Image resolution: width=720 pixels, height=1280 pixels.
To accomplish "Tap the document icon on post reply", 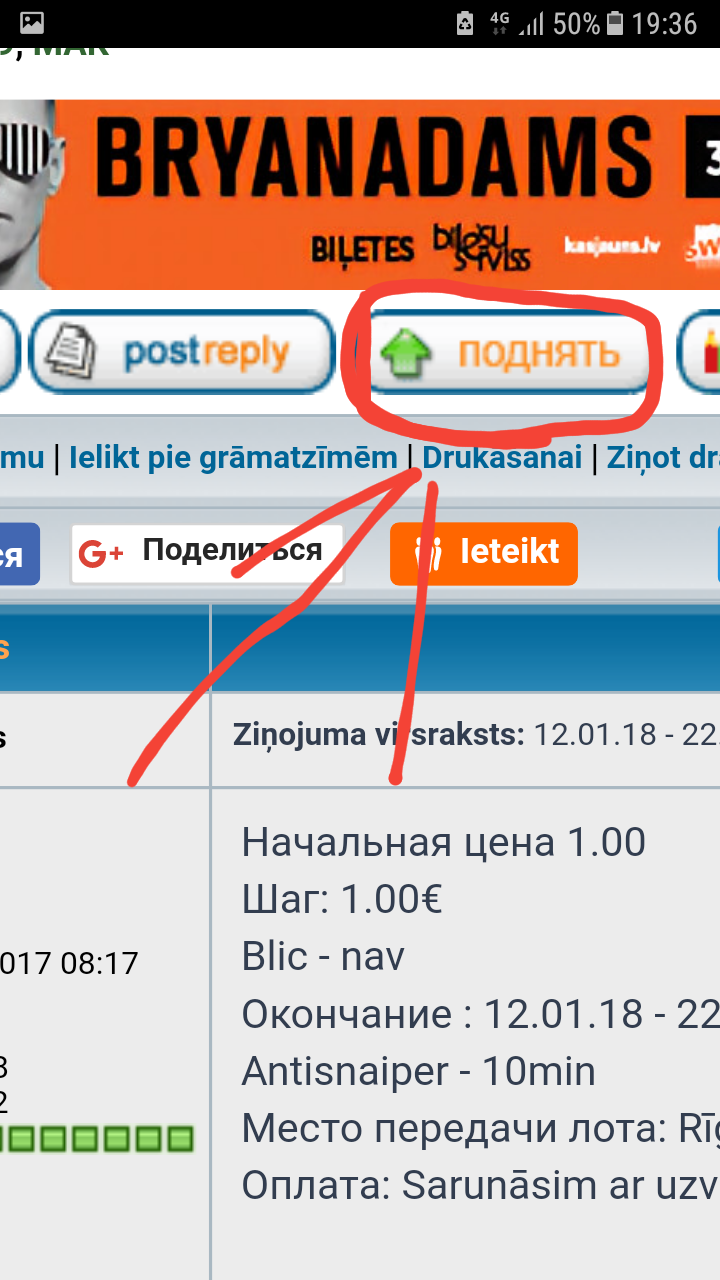I will [x=70, y=354].
